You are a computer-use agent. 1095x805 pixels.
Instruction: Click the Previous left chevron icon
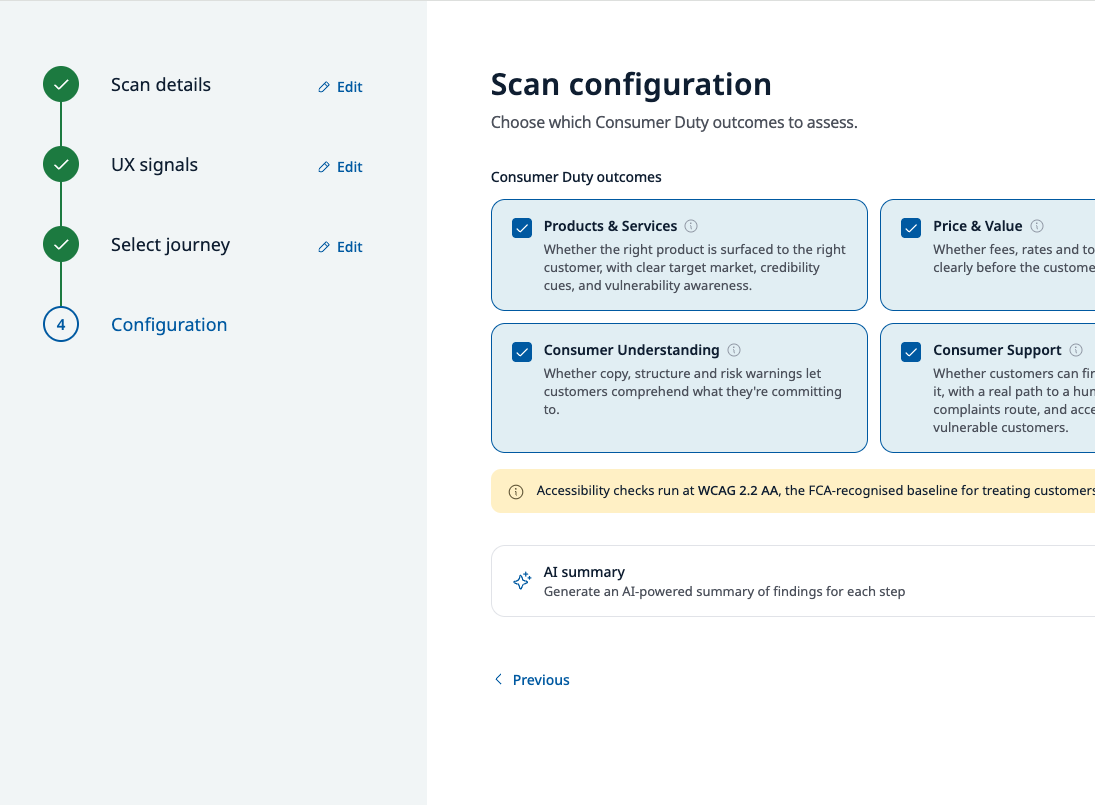498,679
